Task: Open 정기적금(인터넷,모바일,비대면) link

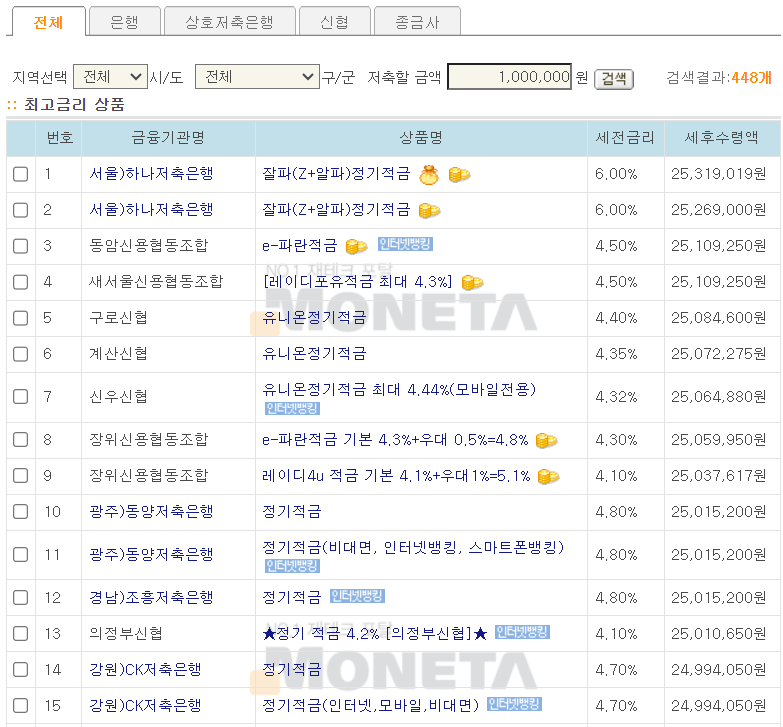Action: (371, 705)
